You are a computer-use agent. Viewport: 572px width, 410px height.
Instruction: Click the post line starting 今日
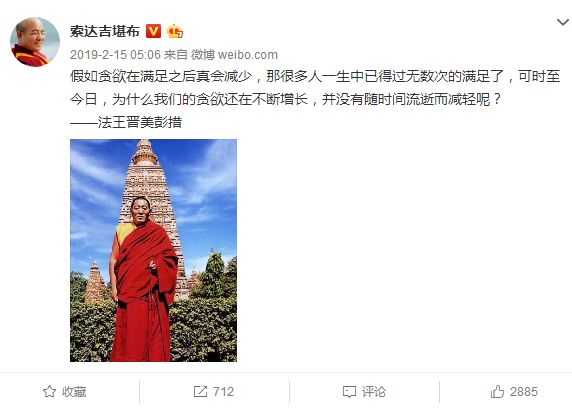coord(286,99)
